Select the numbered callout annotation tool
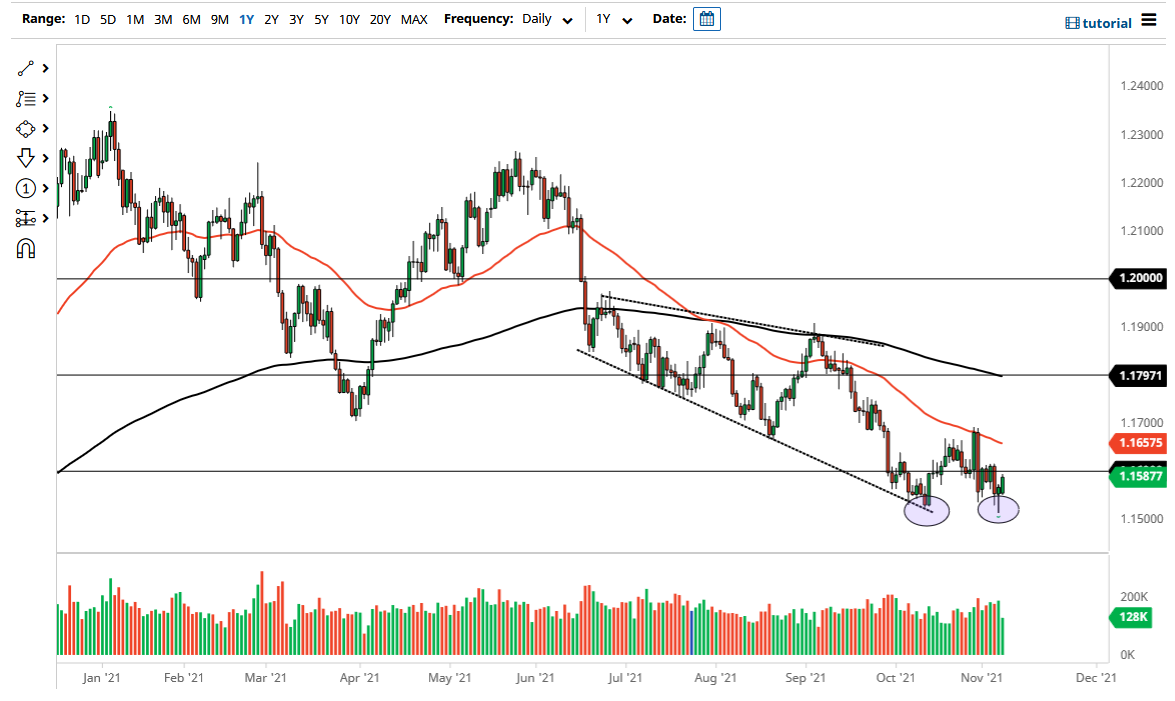 (x=24, y=187)
